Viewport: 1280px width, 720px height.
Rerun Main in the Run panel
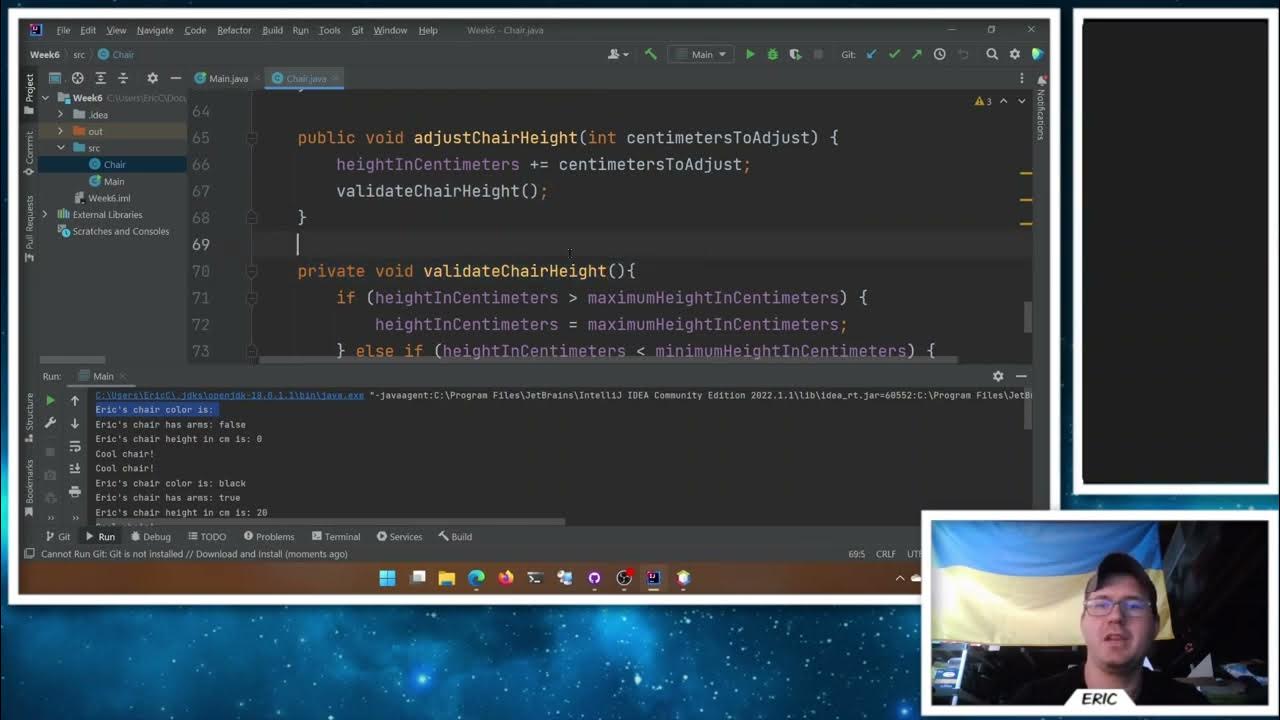coord(51,400)
